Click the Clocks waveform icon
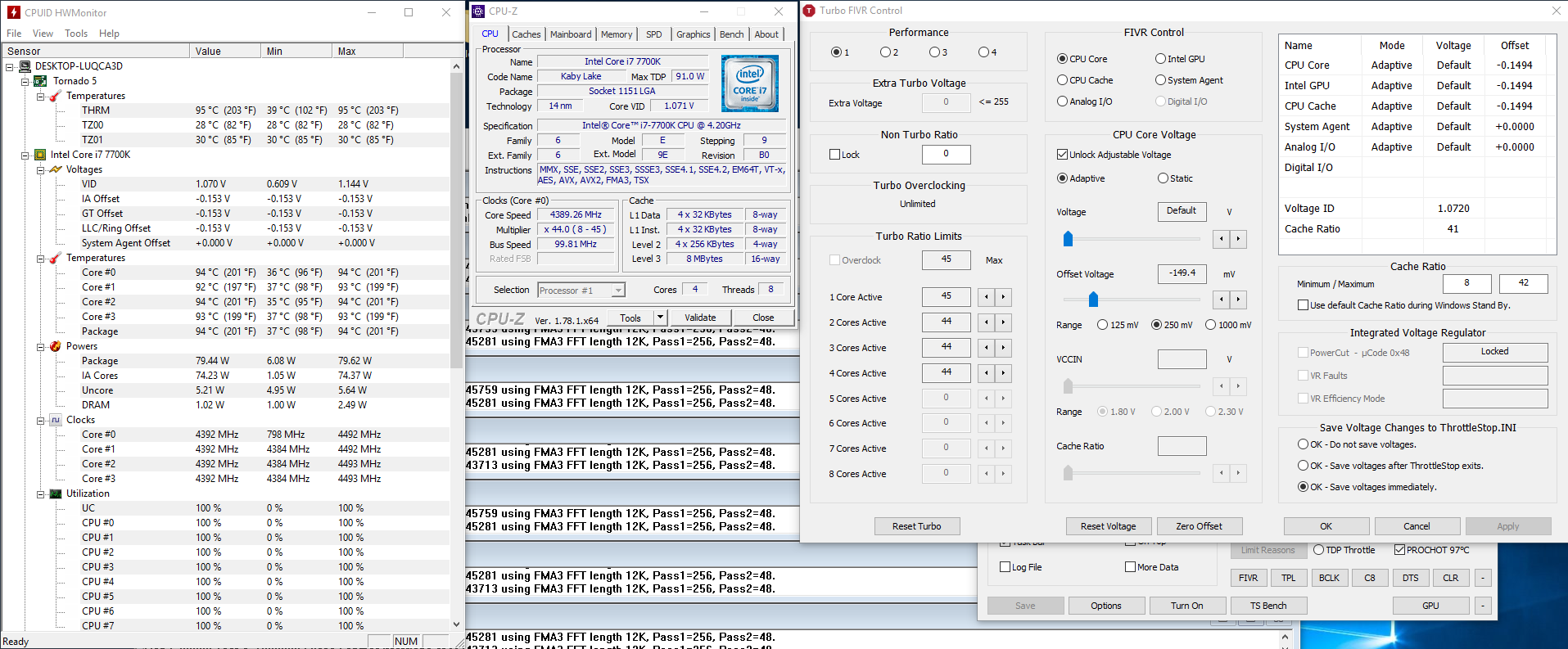1568x649 pixels. (x=55, y=420)
